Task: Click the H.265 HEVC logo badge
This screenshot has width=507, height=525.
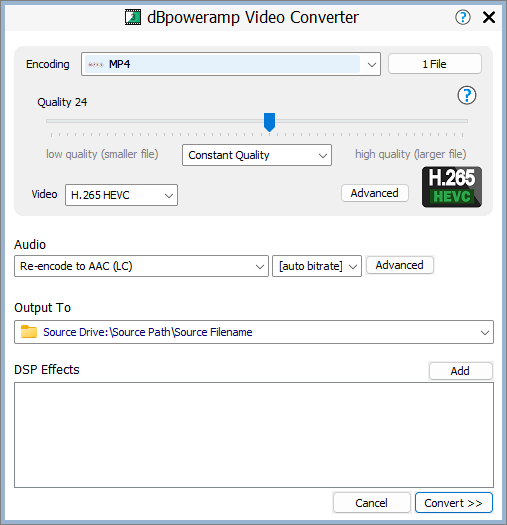Action: pos(452,187)
